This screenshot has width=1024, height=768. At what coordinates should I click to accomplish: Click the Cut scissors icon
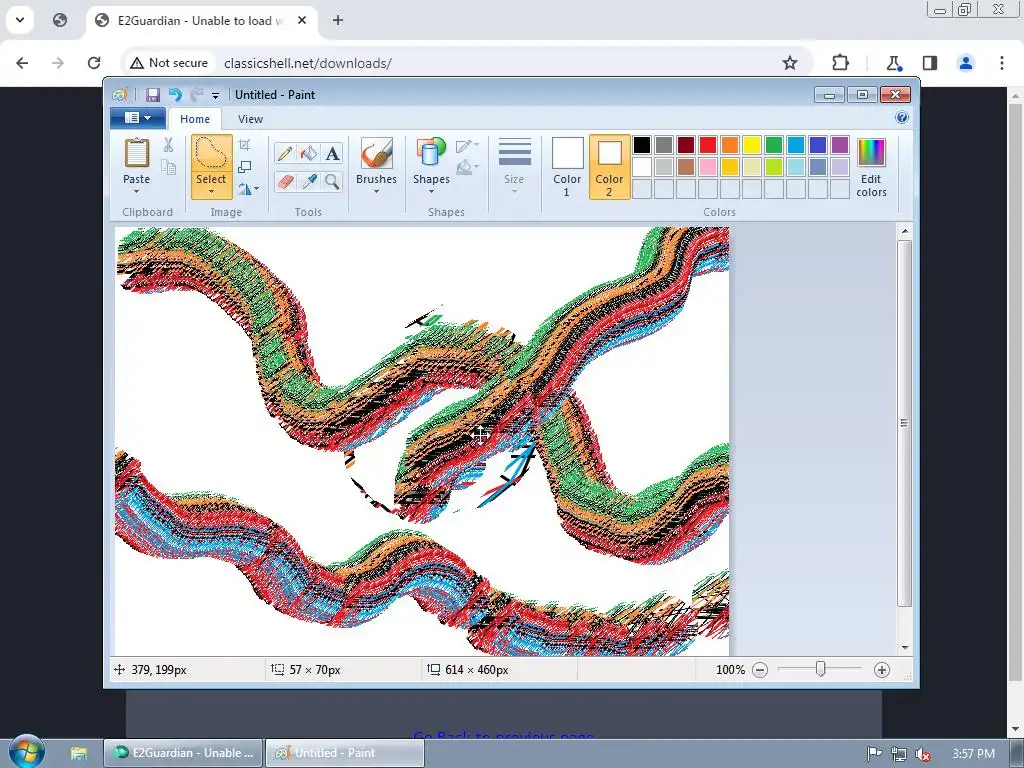(x=168, y=145)
